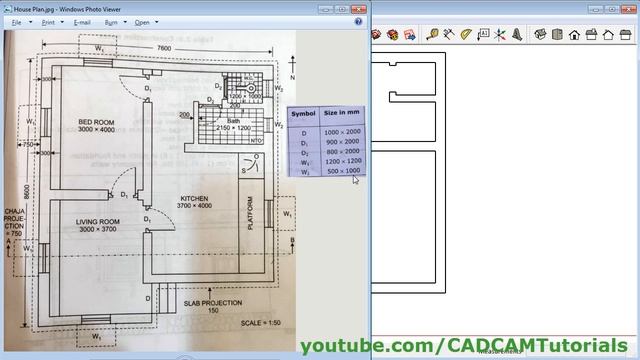Expand the Print dropdown arrow

point(62,22)
